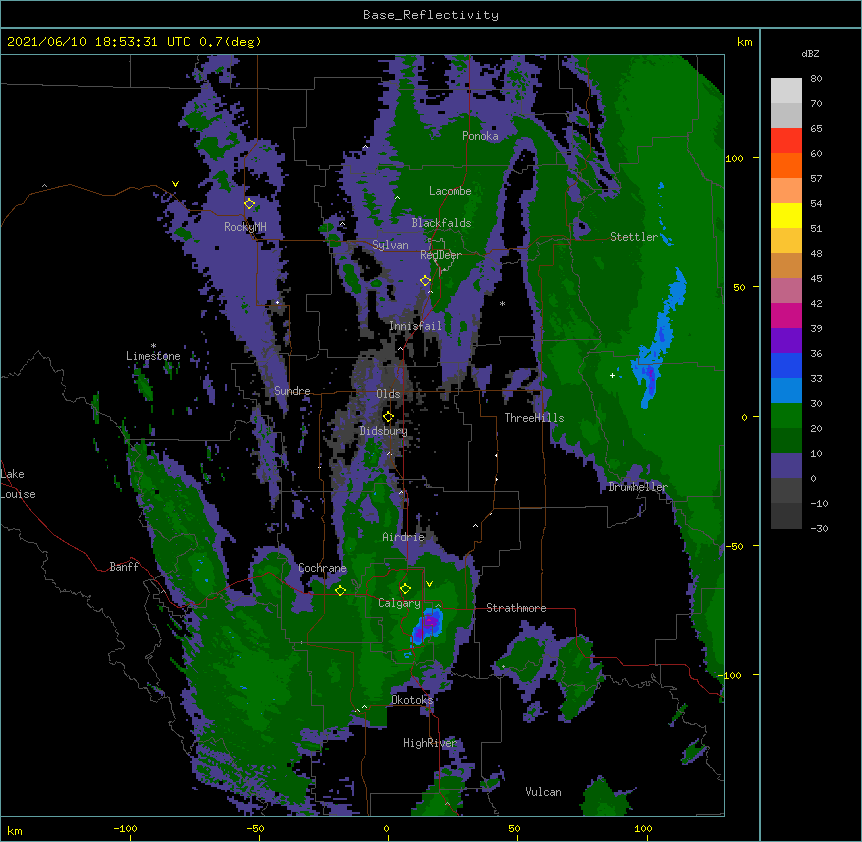Click the white plus marker west of the blue Stettler cell

(x=612, y=375)
